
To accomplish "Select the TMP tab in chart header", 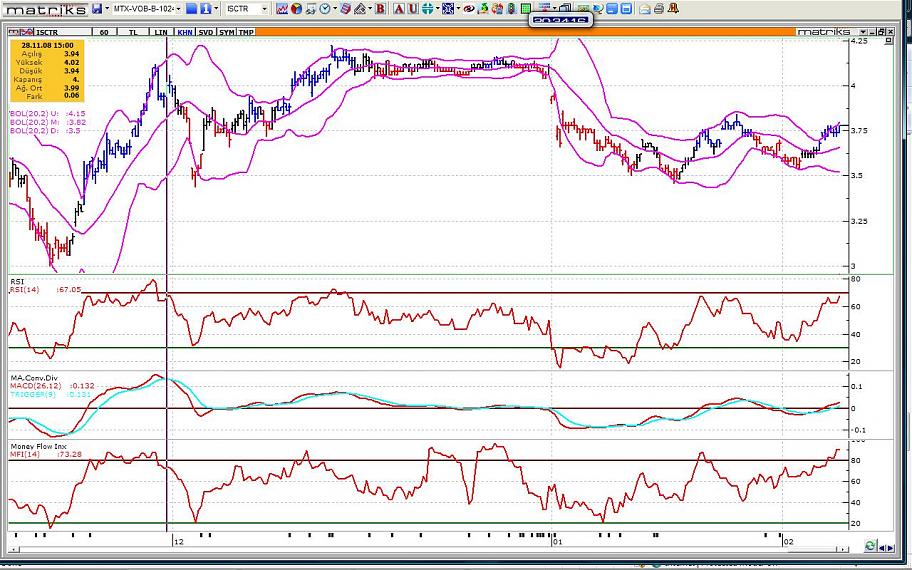I will [245, 32].
